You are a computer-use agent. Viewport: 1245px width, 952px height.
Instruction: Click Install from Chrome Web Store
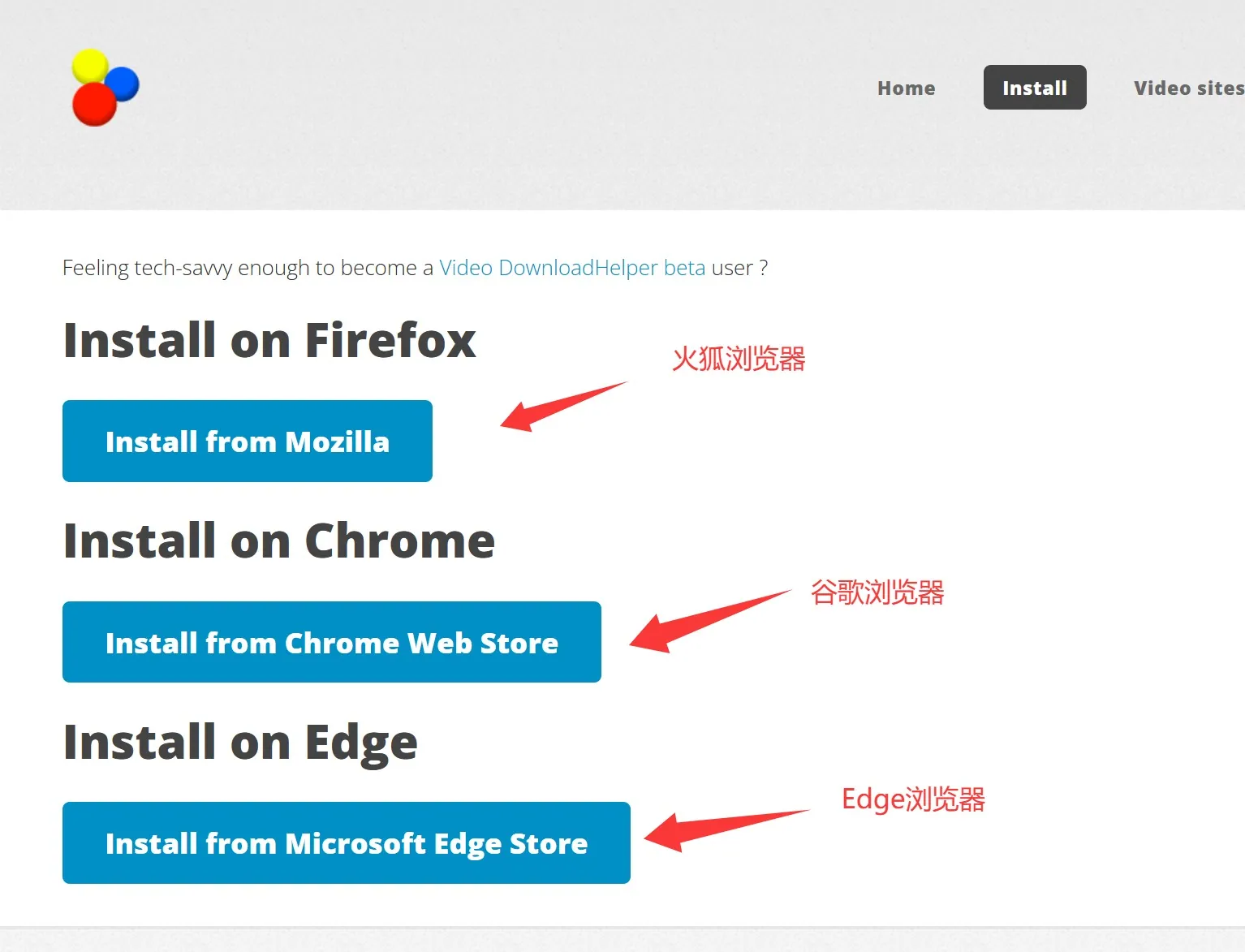[331, 642]
